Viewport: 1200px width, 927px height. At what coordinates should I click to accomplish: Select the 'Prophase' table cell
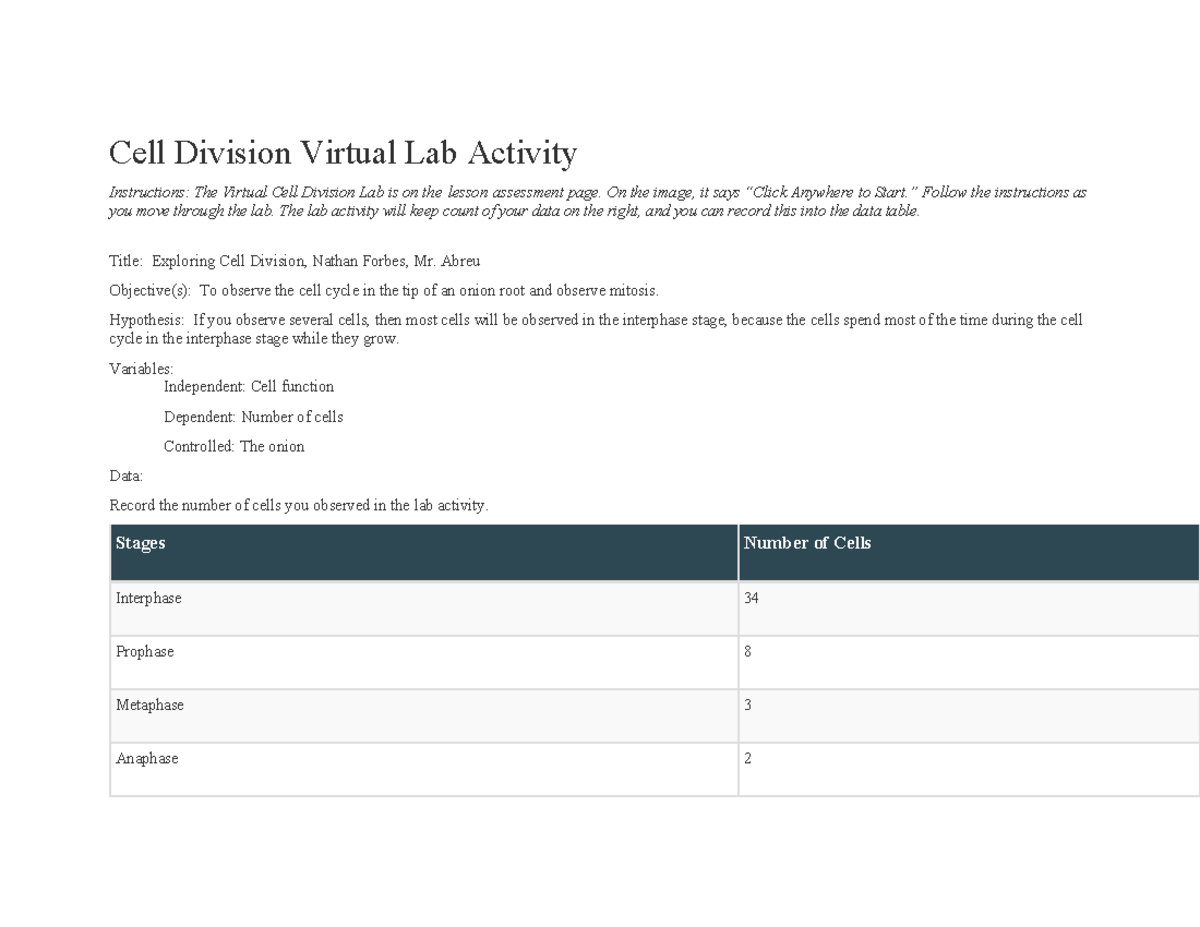coord(144,651)
